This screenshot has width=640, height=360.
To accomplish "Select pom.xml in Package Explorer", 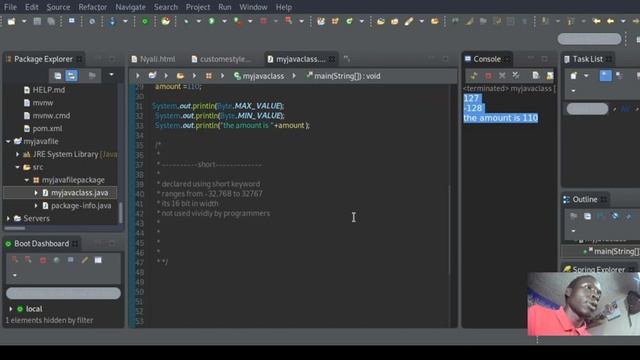I will 47,129.
